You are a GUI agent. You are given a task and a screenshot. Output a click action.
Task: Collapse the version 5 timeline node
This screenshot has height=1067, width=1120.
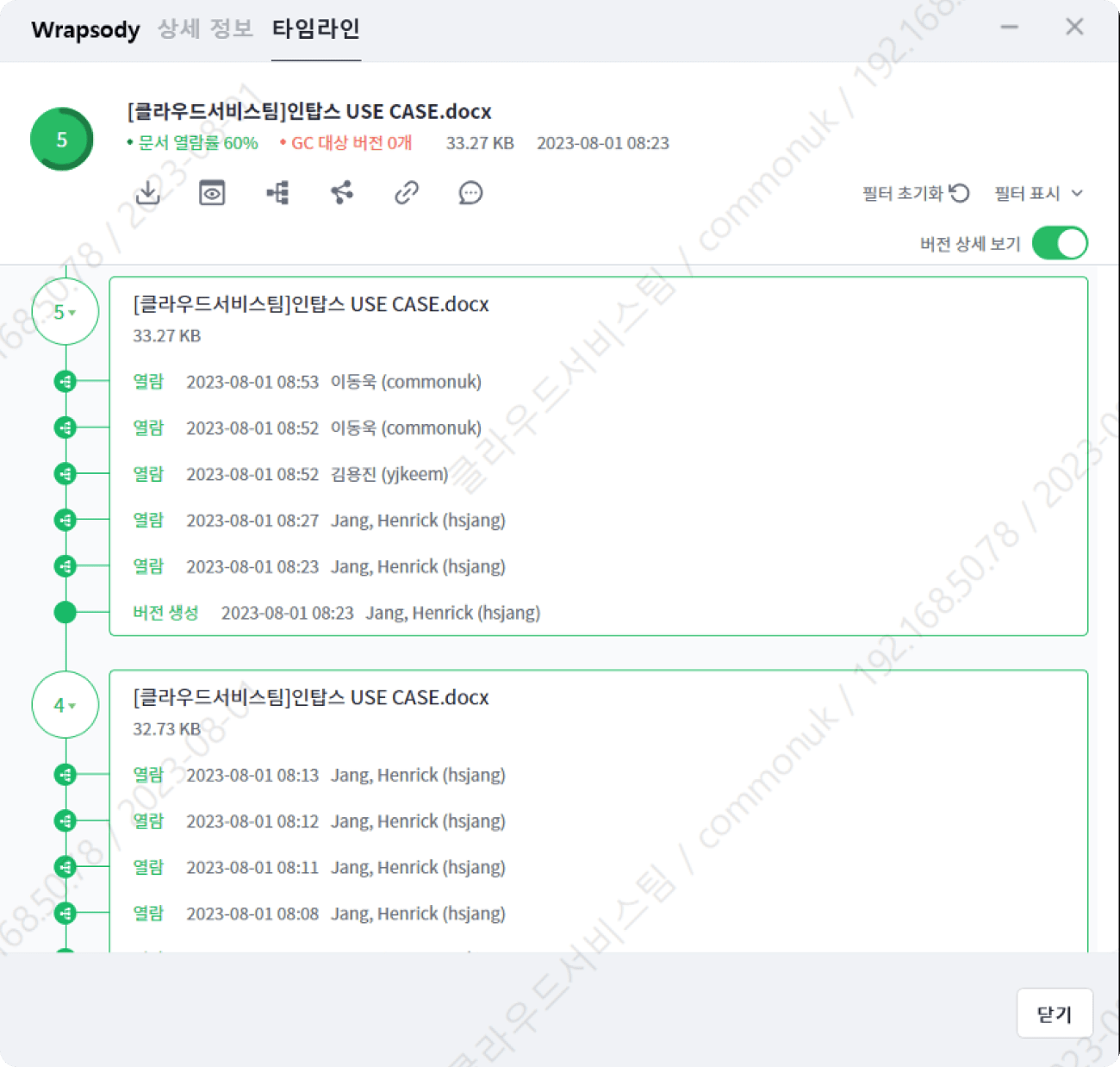point(65,312)
